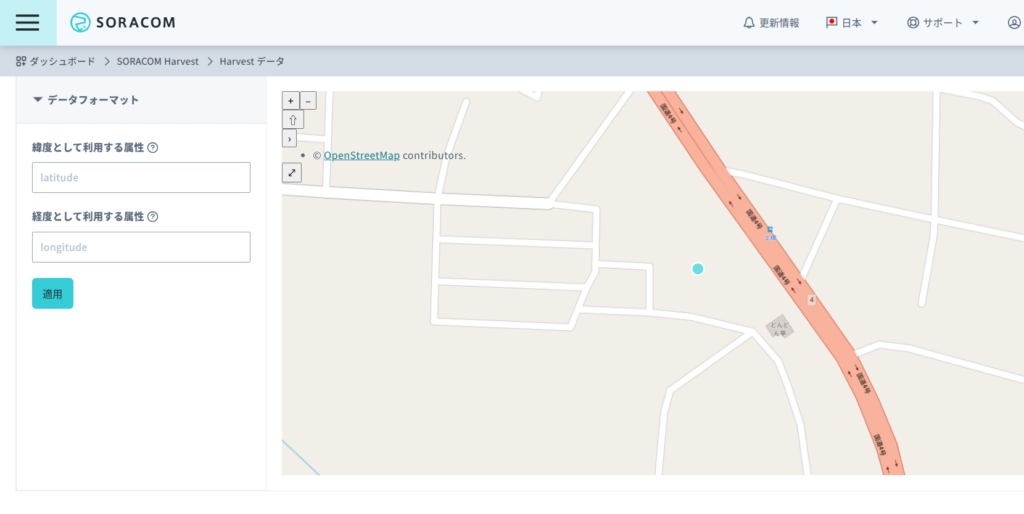Open the user account profile icon
Image resolution: width=1024 pixels, height=514 pixels.
click(1013, 23)
